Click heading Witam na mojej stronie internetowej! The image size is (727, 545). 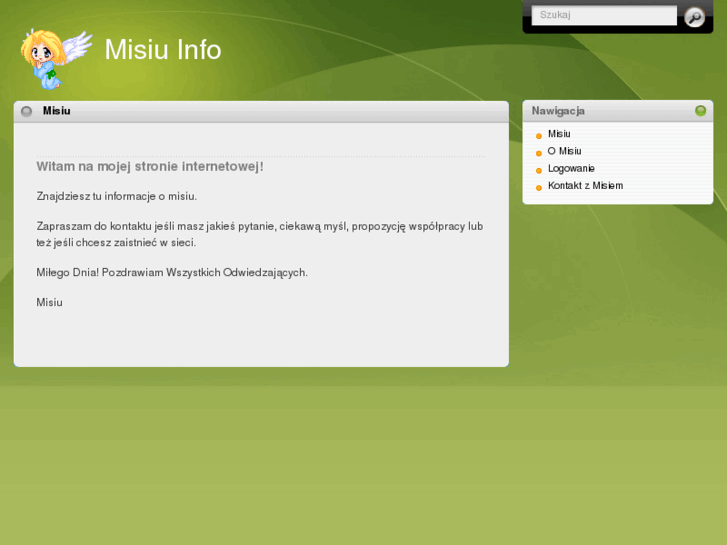[150, 167]
